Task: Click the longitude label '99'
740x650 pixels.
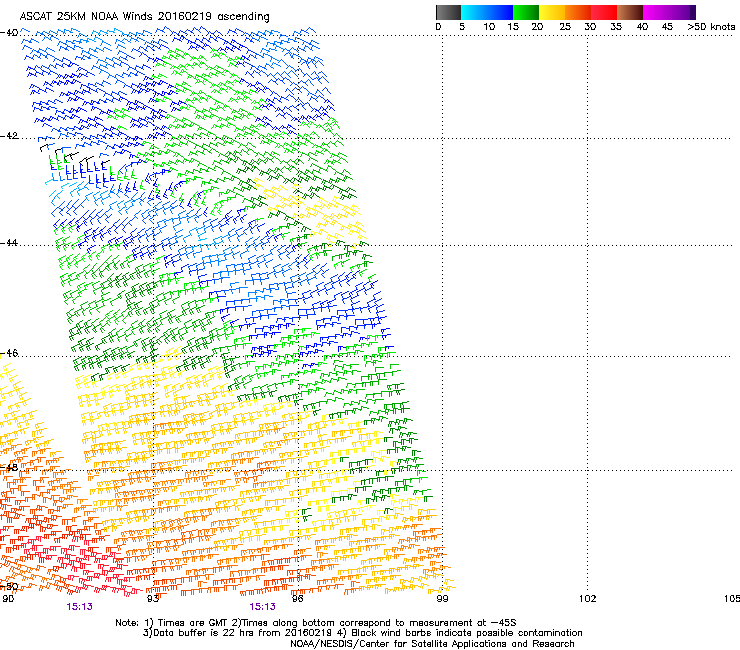Action: (x=442, y=599)
